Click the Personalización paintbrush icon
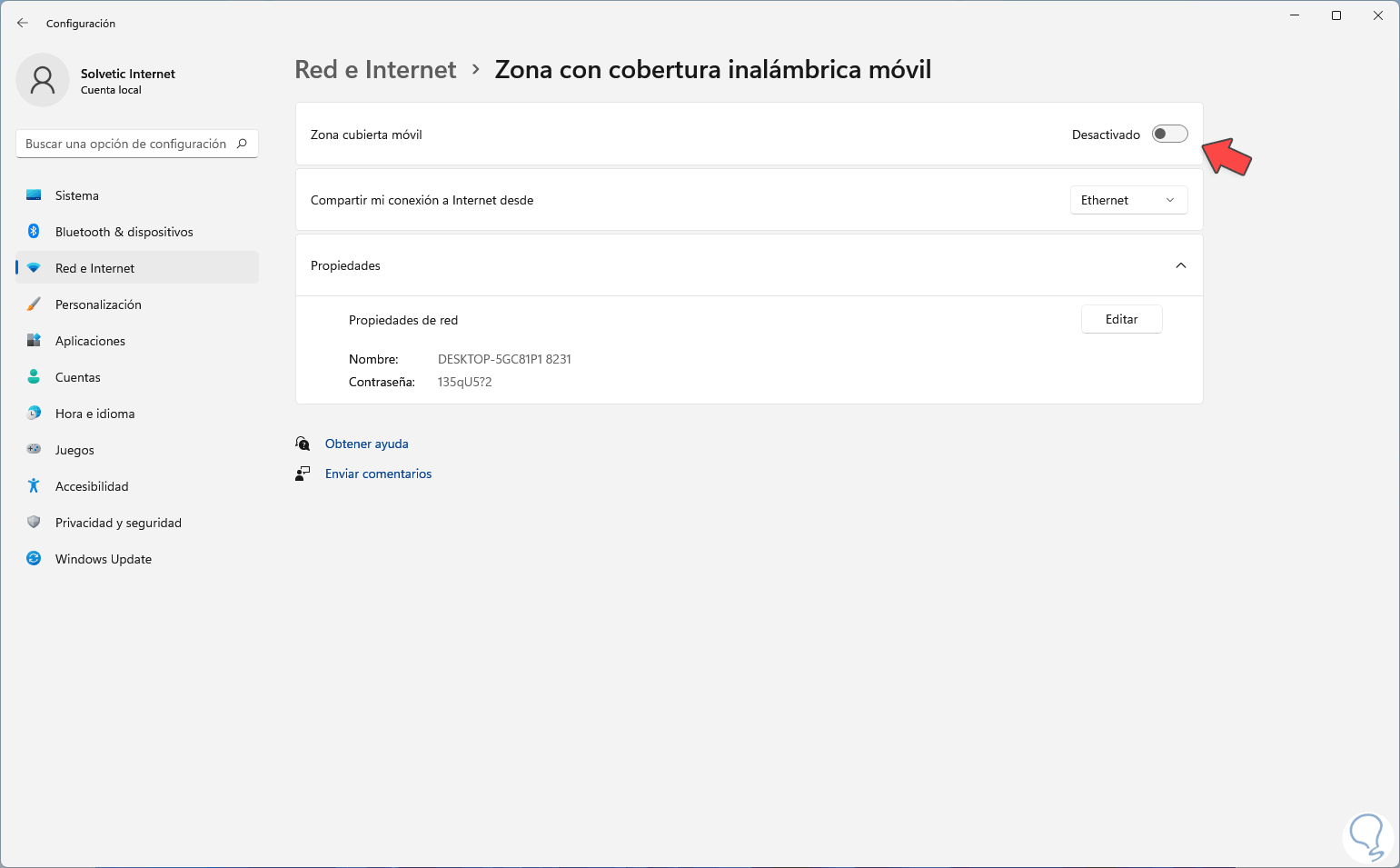1400x868 pixels. (34, 304)
